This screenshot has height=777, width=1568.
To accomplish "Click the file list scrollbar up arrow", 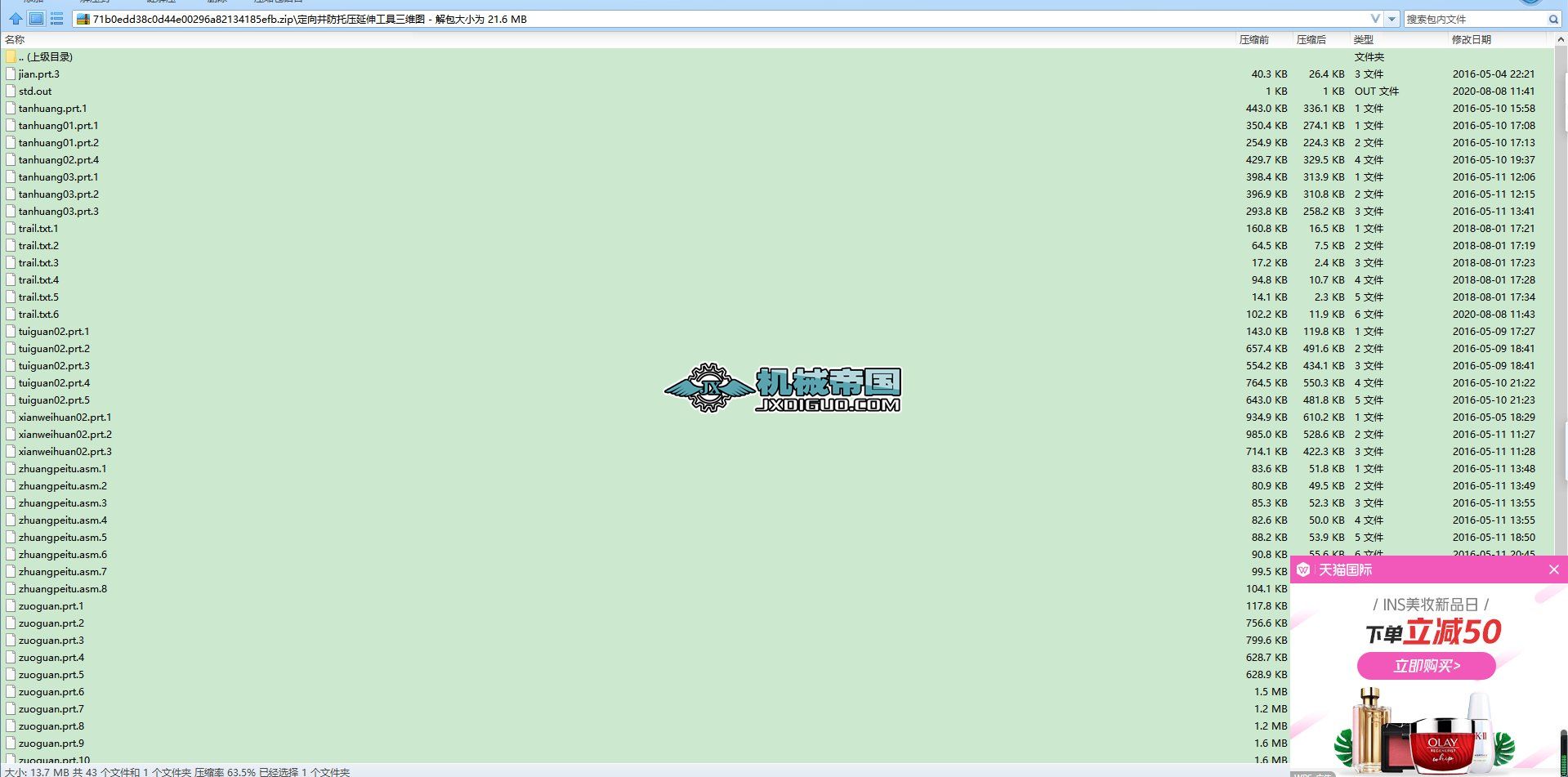I will 1561,38.
